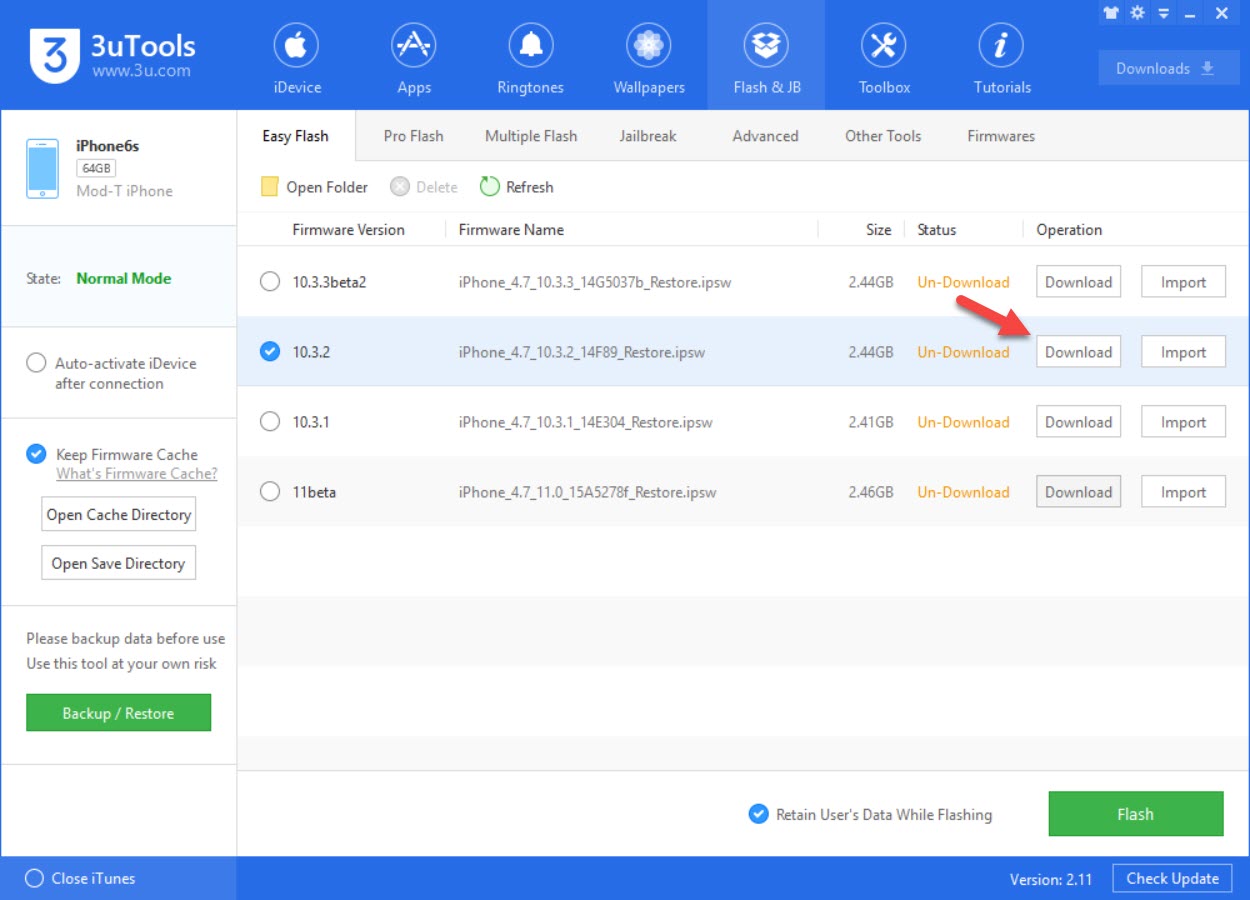This screenshot has height=900, width=1250.
Task: Open the Toolbox wrench icon
Action: point(884,46)
